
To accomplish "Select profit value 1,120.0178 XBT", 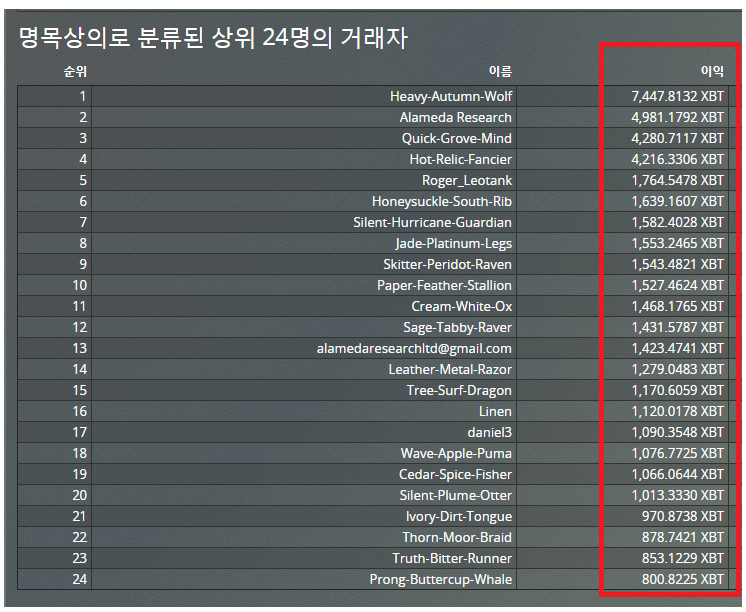I will (x=677, y=411).
